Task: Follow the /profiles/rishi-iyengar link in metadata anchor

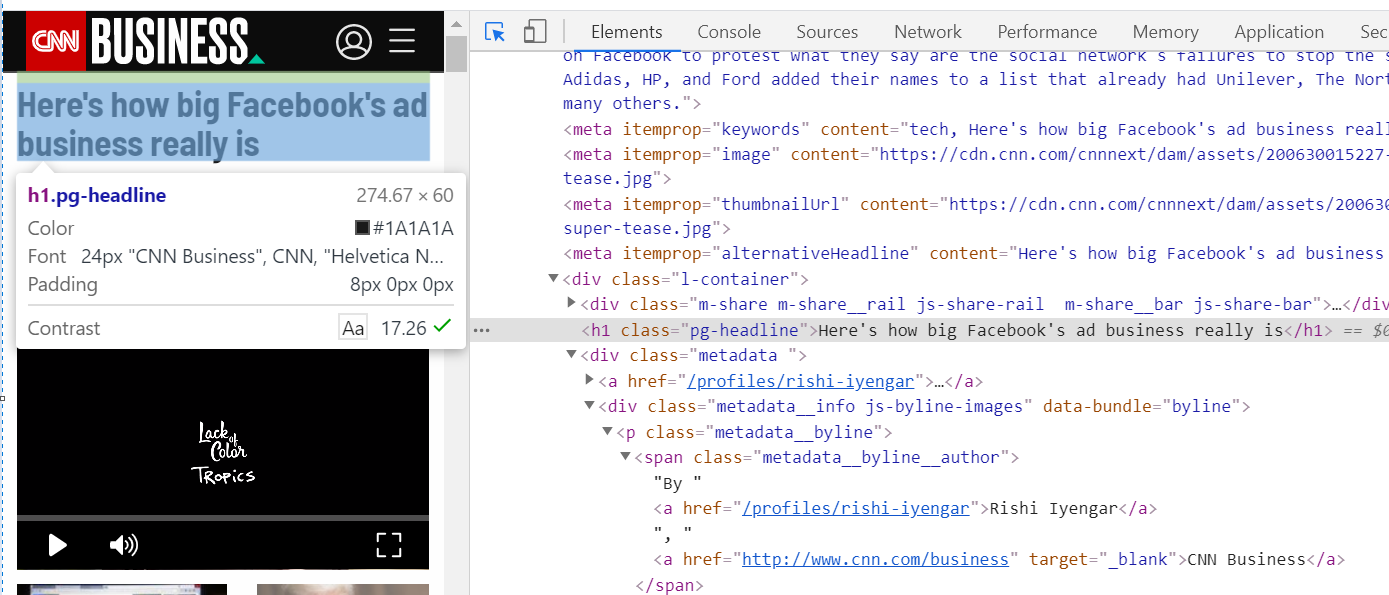Action: pyautogui.click(x=800, y=381)
